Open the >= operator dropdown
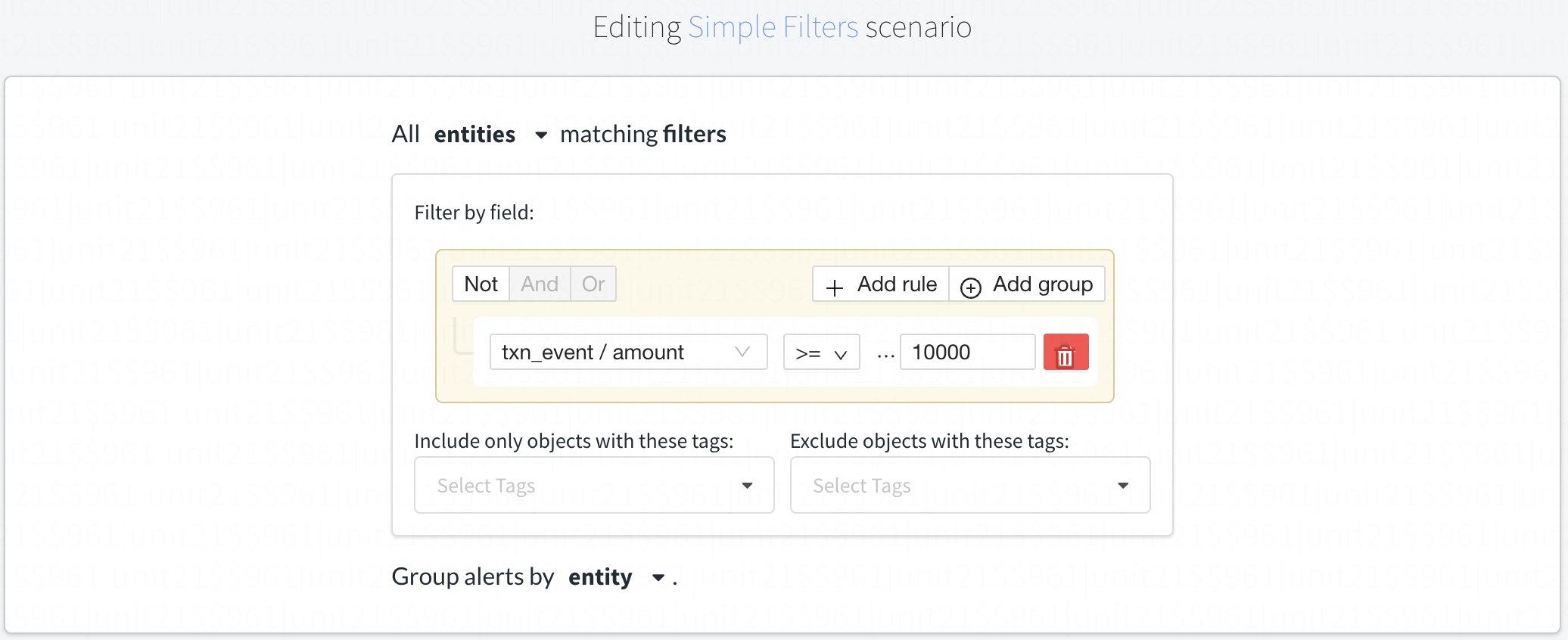Image resolution: width=1568 pixels, height=640 pixels. point(821,353)
